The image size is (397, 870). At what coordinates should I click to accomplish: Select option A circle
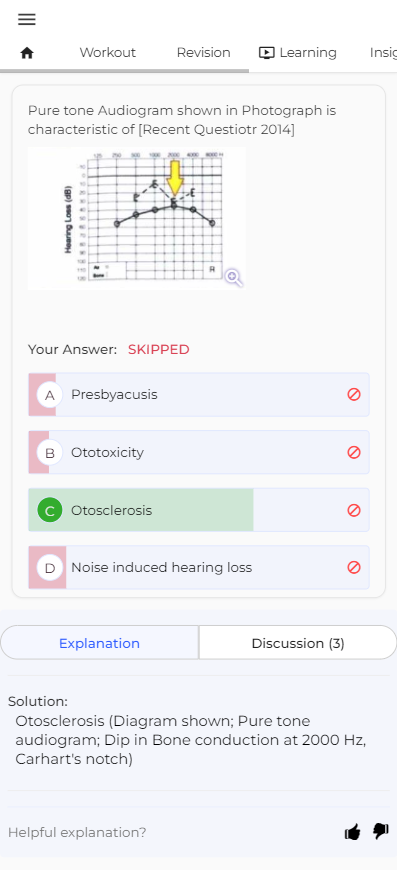coord(50,395)
